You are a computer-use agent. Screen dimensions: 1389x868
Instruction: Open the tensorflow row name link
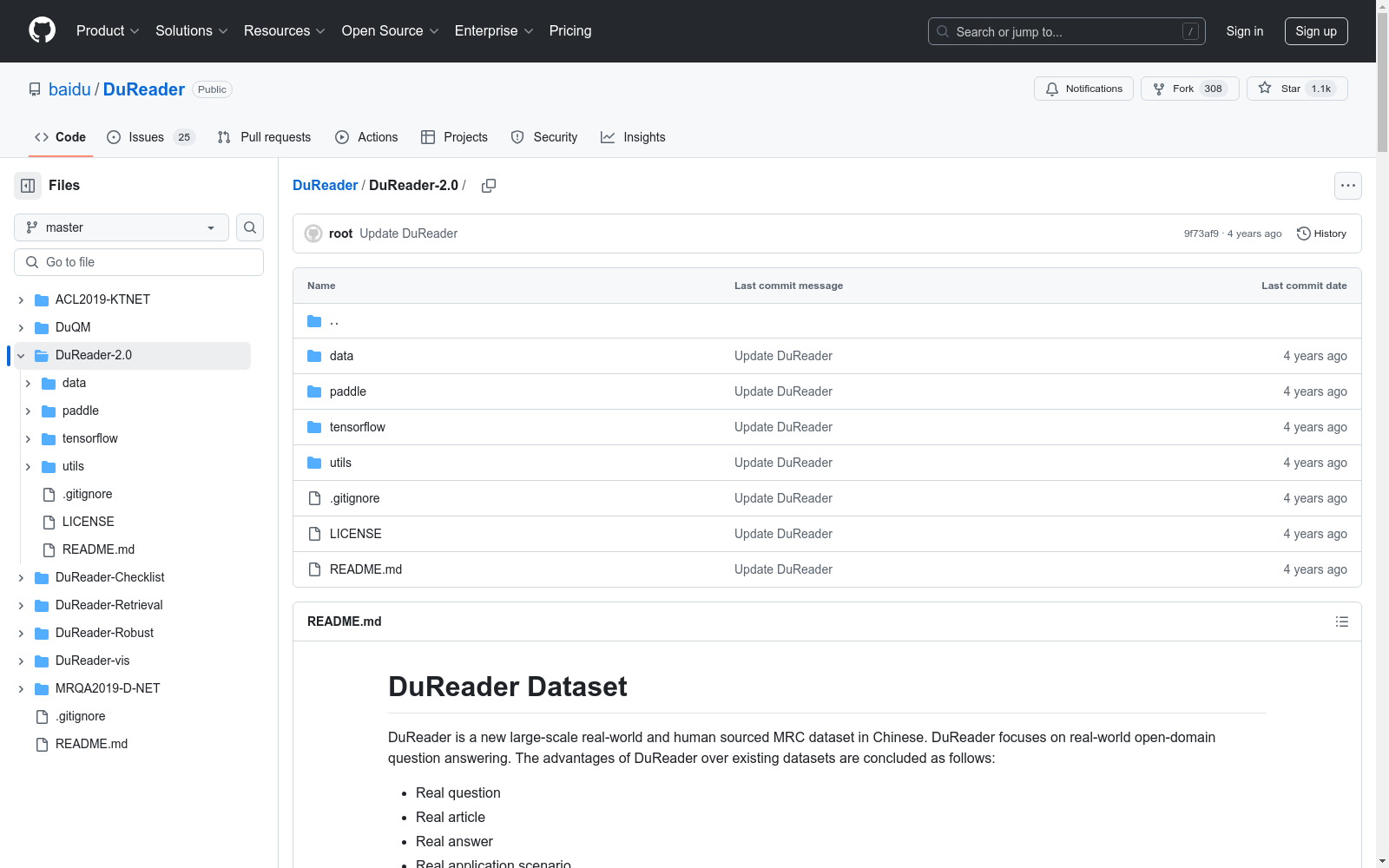tap(358, 427)
